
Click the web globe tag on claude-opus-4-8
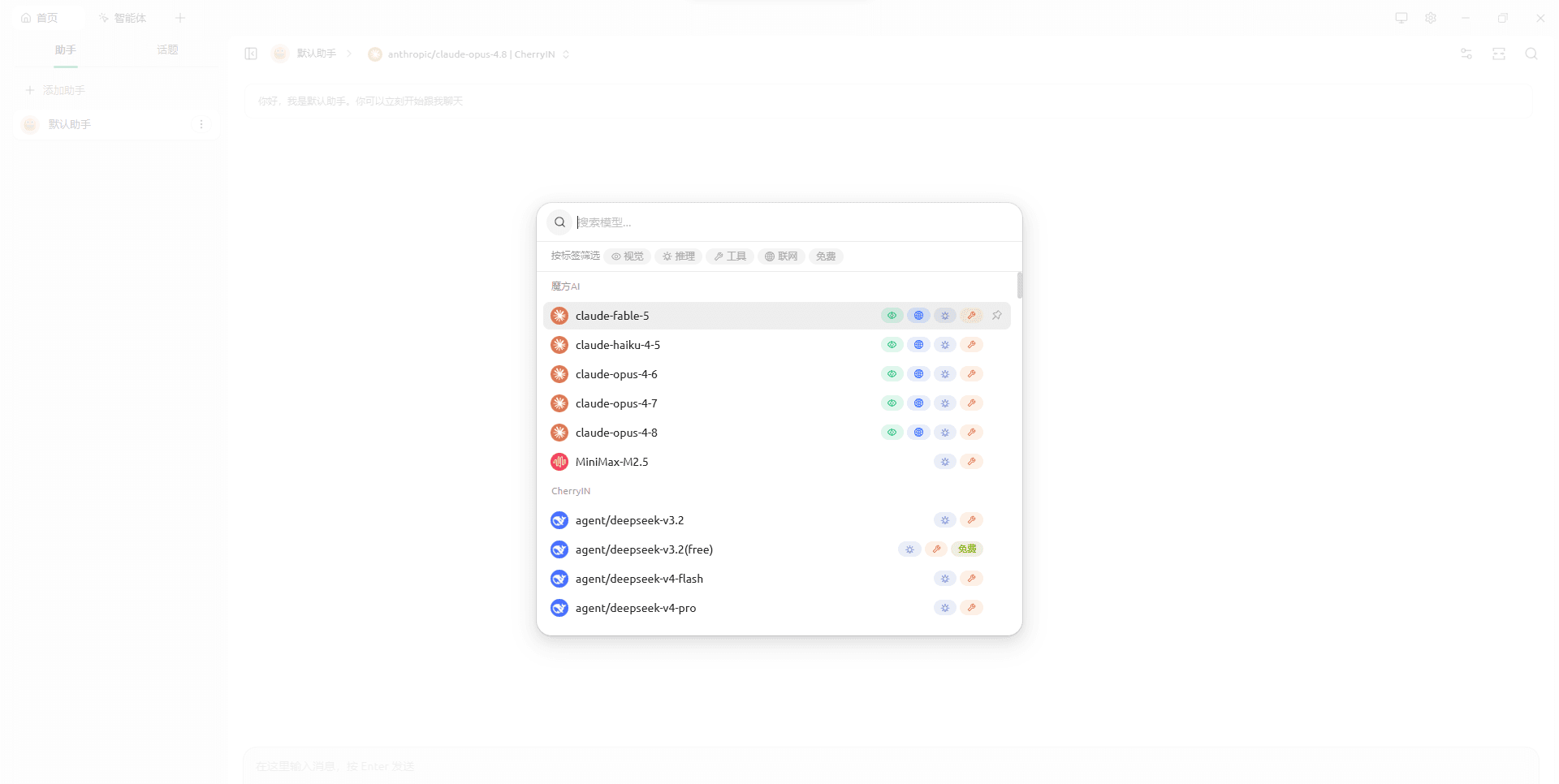point(918,433)
